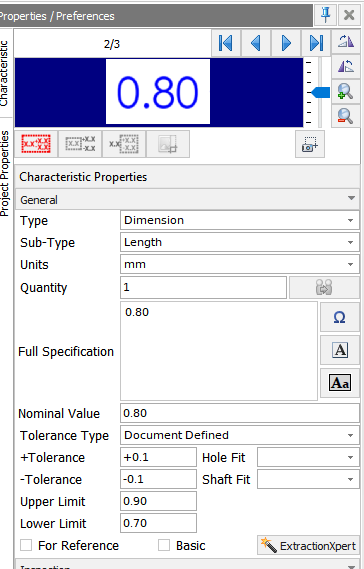Click the 0.80 dimension preview image

[x=158, y=91]
